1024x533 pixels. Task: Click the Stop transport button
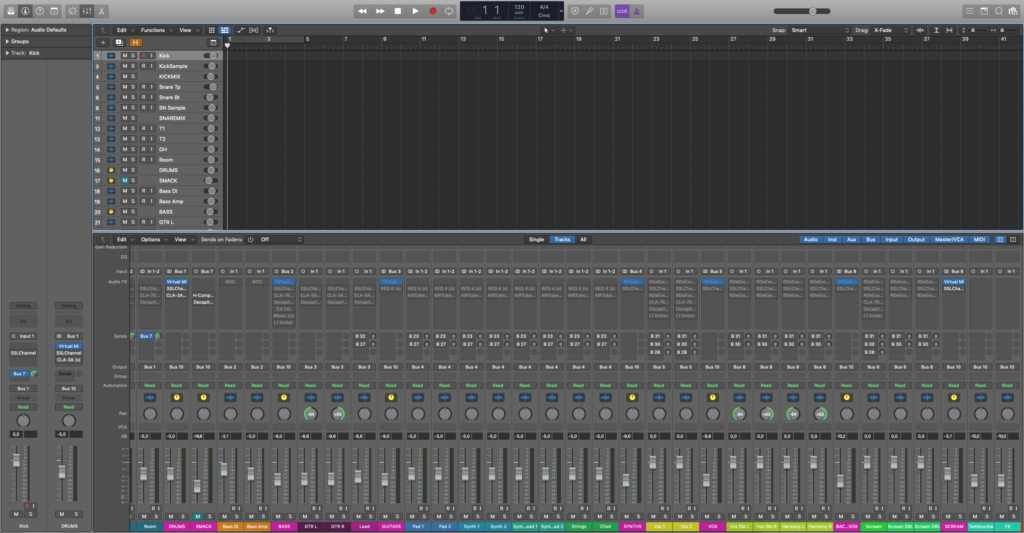pos(398,11)
